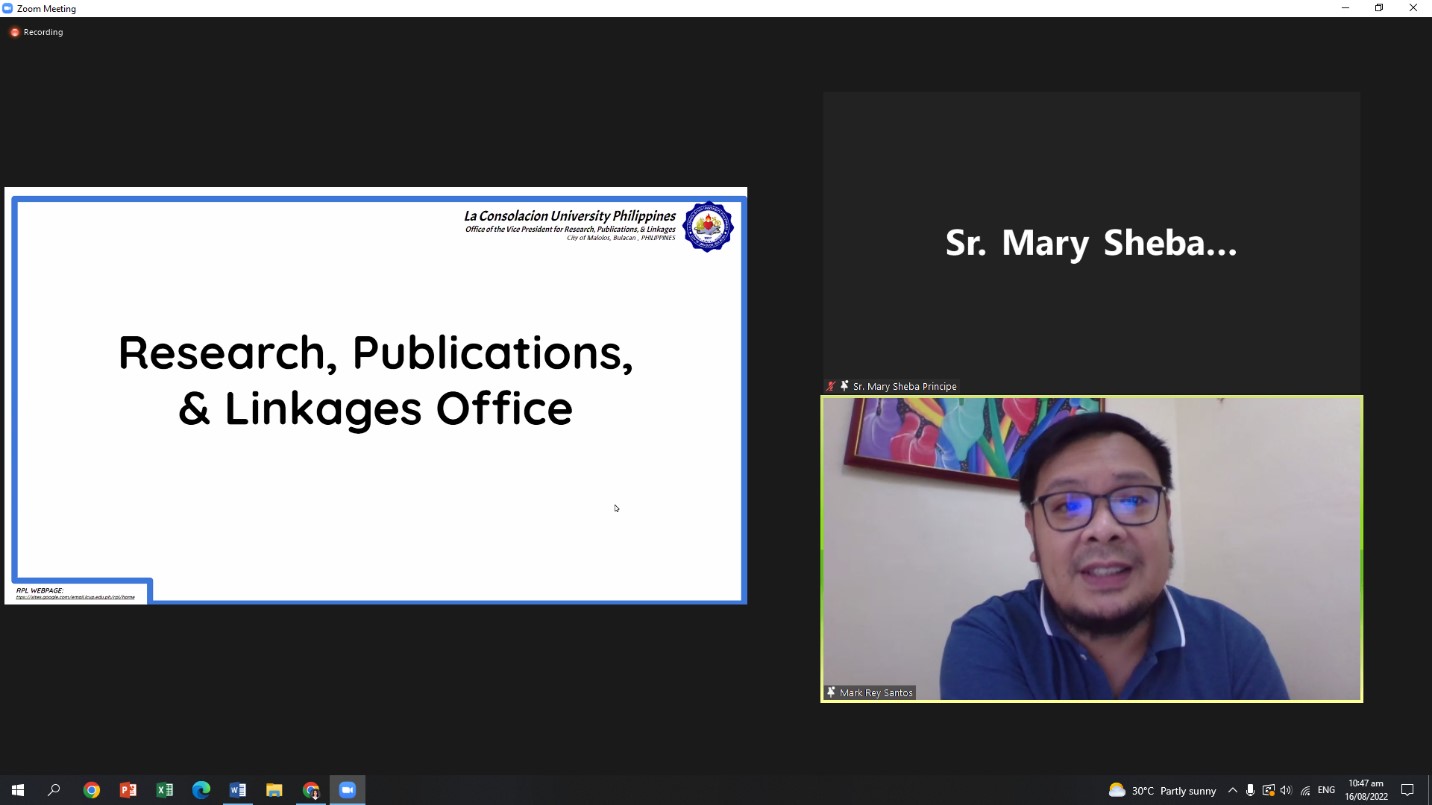Open Microsoft Edge from the taskbar
The image size is (1432, 805).
point(201,790)
